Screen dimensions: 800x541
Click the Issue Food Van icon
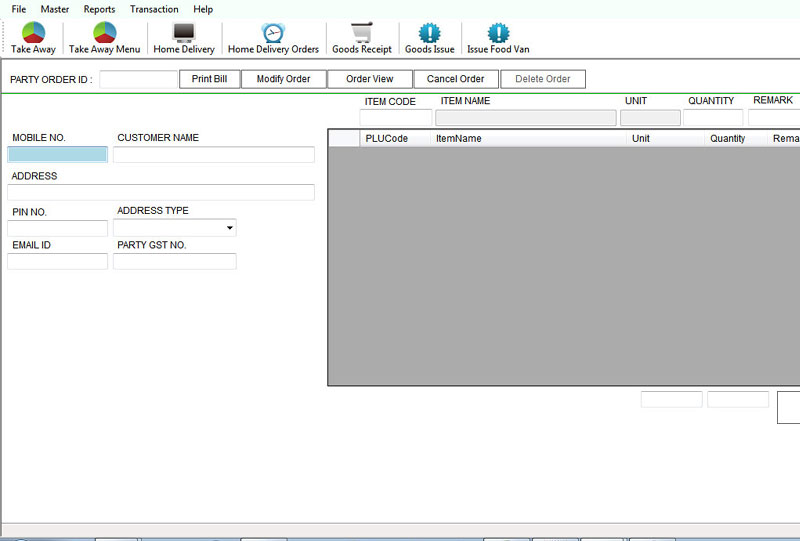click(x=498, y=33)
